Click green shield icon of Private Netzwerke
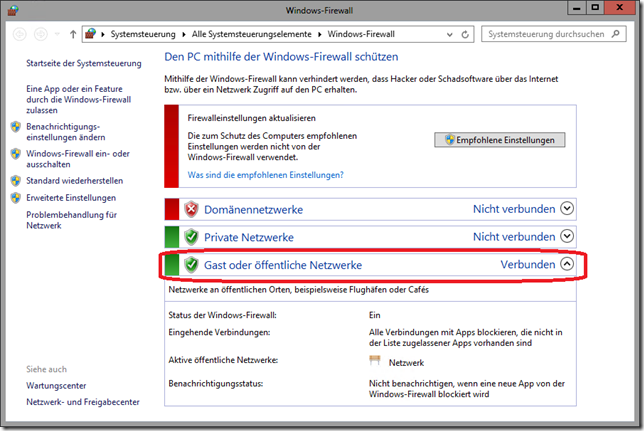This screenshot has height=431, width=644. pyautogui.click(x=191, y=237)
